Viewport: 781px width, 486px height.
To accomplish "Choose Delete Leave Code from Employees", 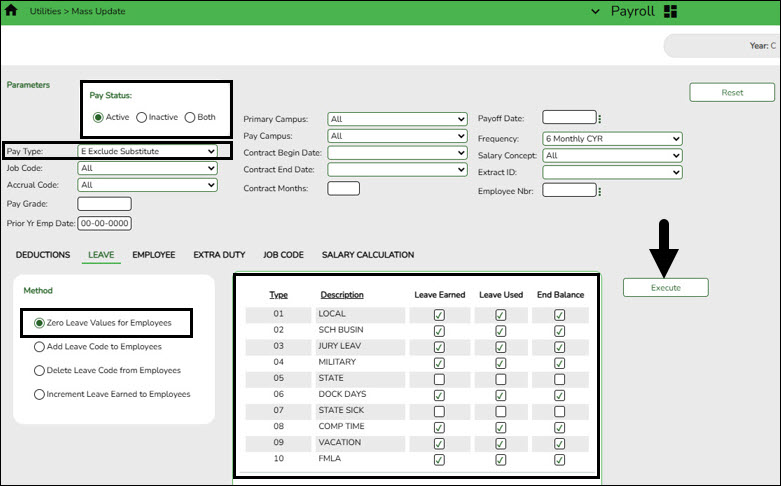I will click(39, 370).
